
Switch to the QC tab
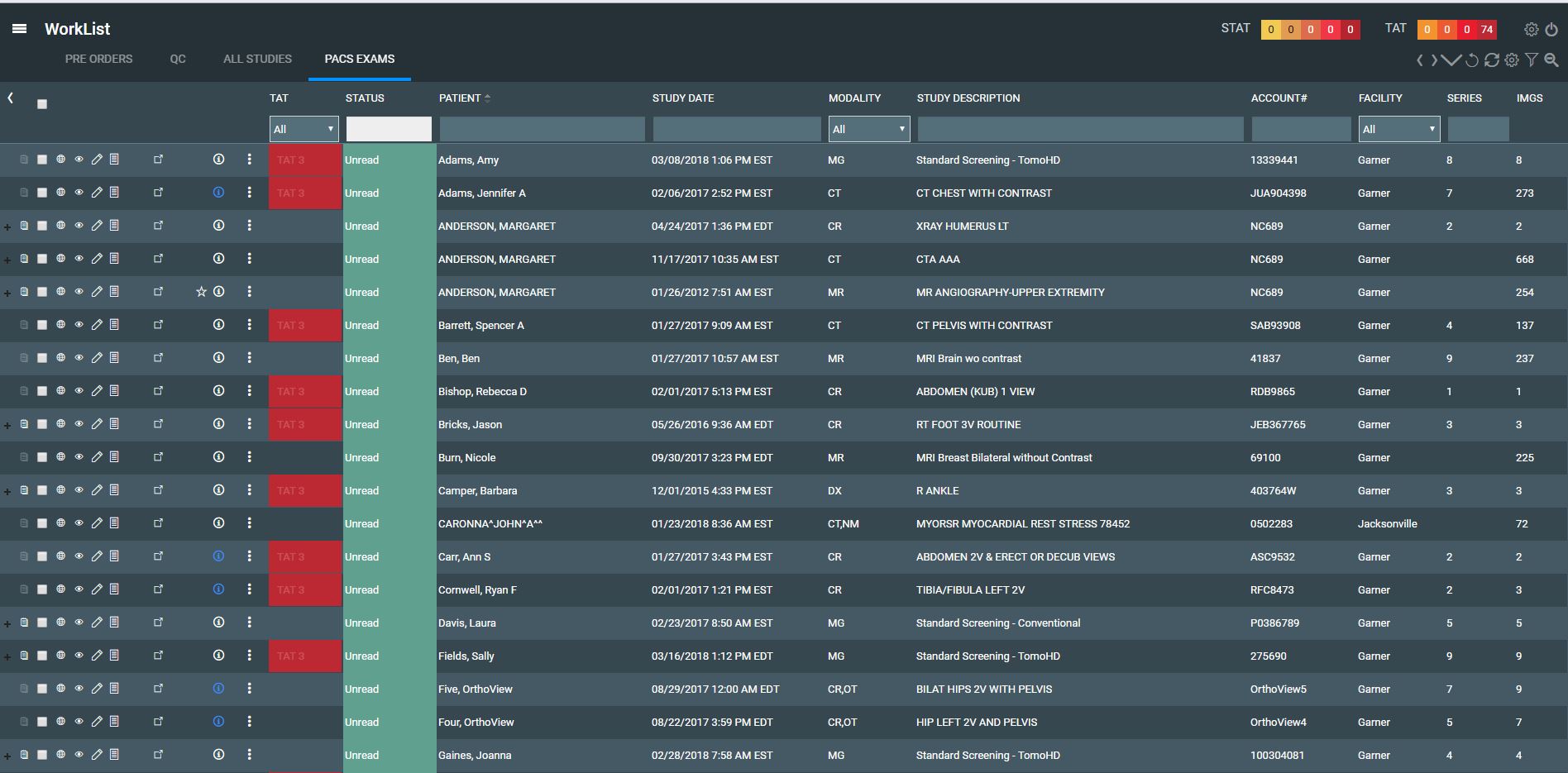tap(178, 59)
